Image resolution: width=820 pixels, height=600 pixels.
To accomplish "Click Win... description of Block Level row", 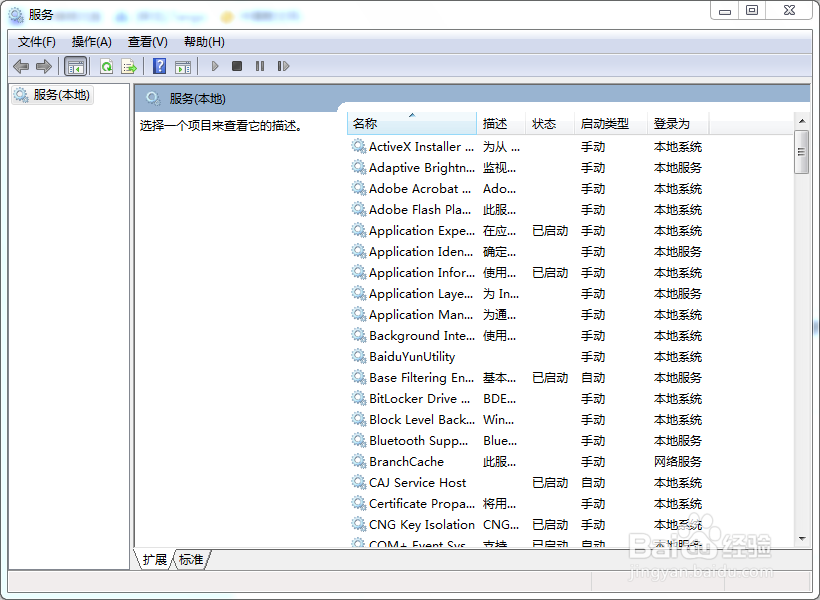I will pos(498,420).
